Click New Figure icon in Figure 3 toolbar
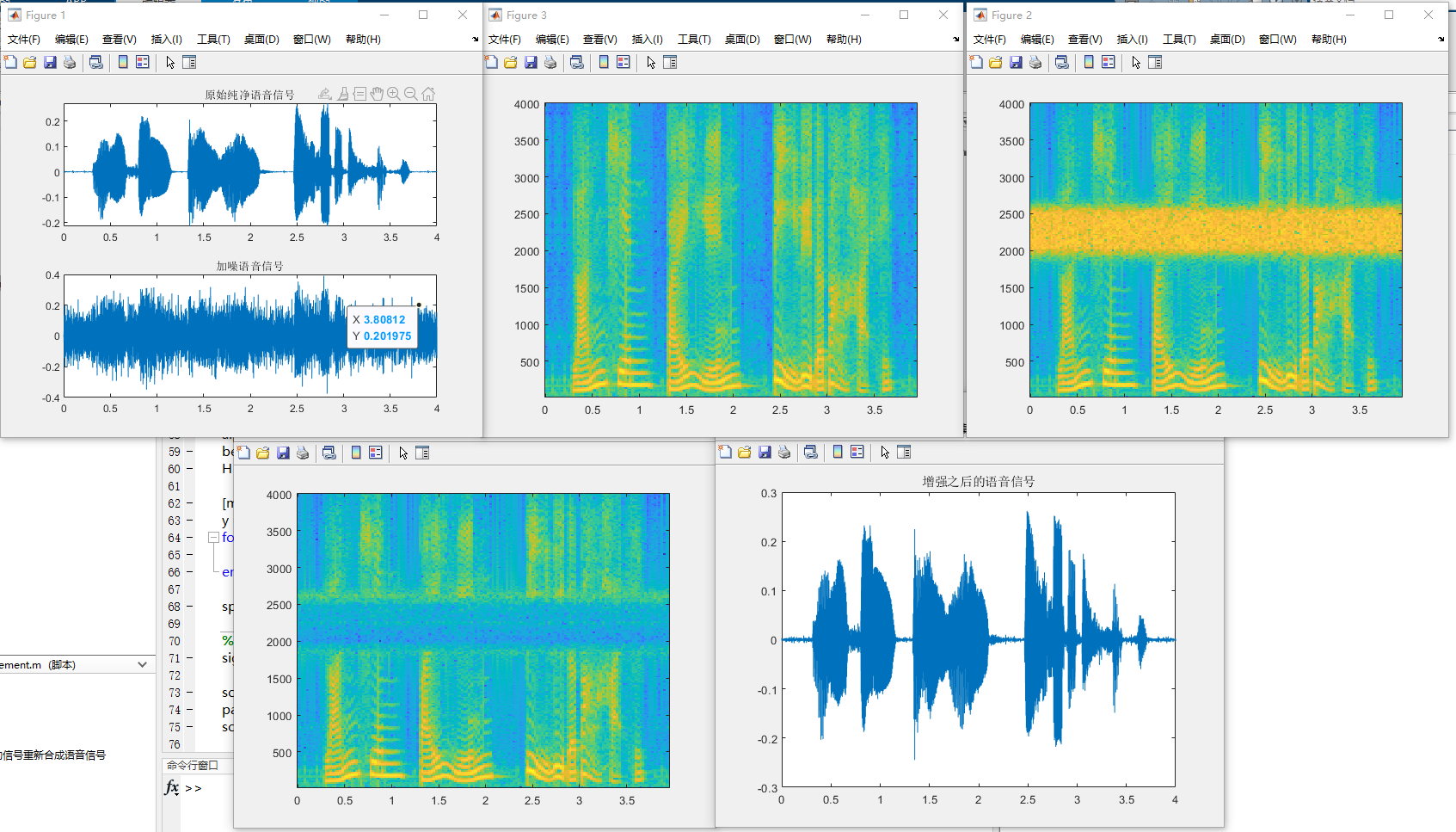1456x832 pixels. pyautogui.click(x=491, y=62)
